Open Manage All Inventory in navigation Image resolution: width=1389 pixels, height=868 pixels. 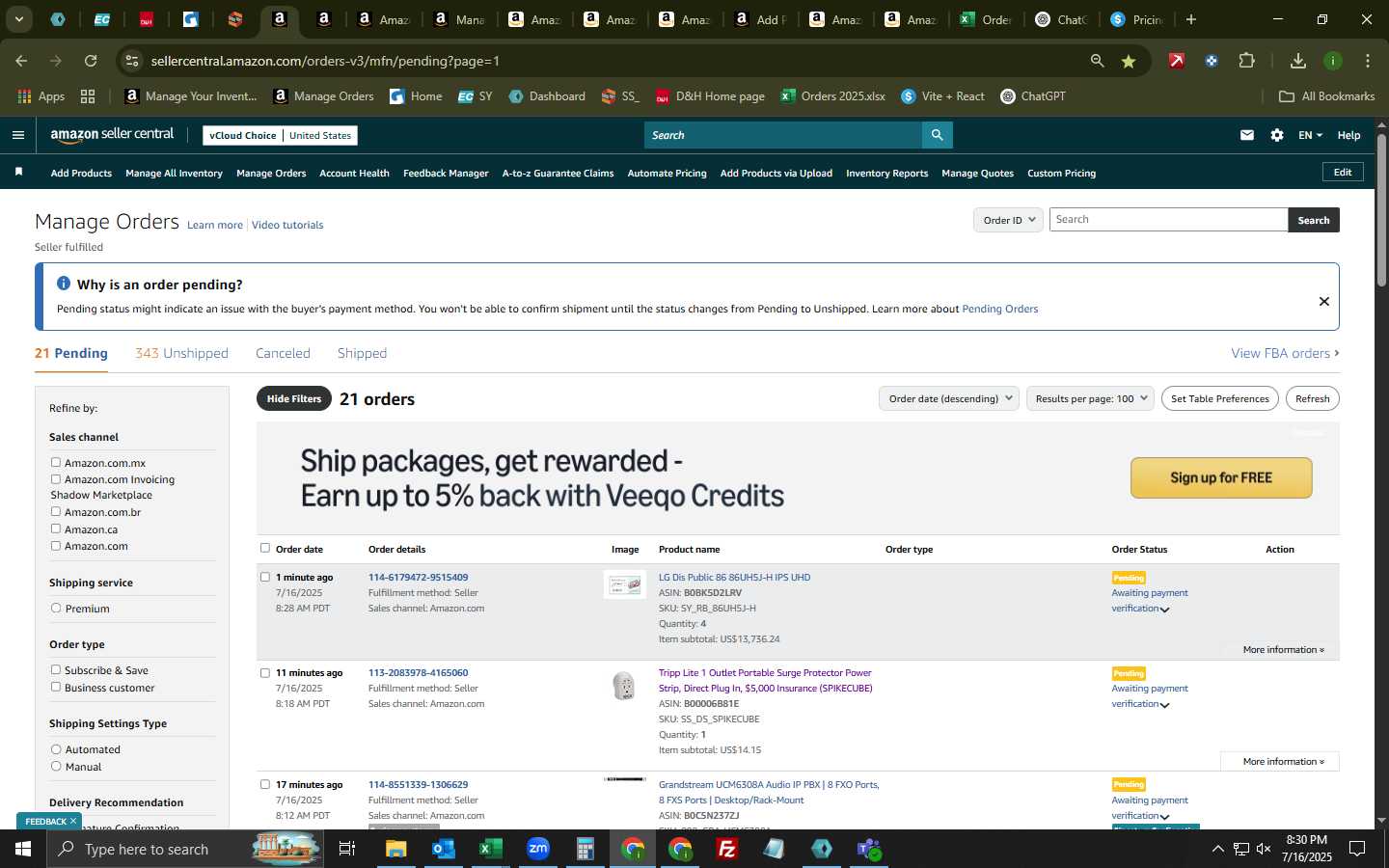point(174,173)
